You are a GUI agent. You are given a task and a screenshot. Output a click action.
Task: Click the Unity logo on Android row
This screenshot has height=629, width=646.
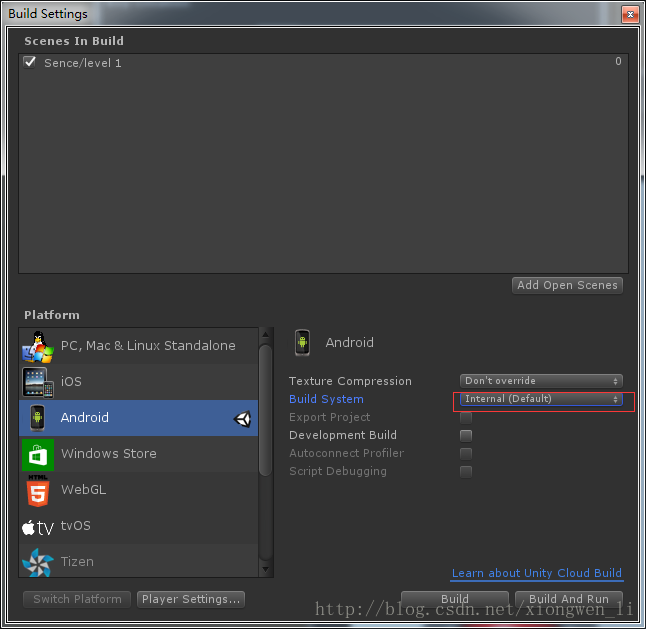click(x=242, y=419)
